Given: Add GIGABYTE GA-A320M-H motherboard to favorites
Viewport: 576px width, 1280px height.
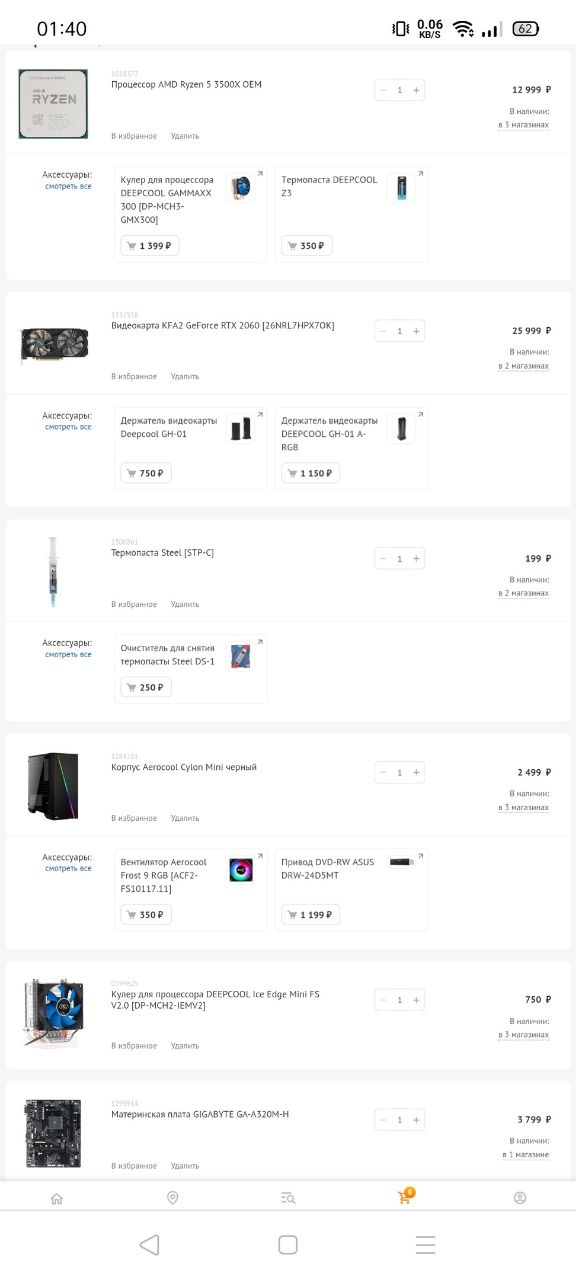Looking at the screenshot, I should 134,1166.
